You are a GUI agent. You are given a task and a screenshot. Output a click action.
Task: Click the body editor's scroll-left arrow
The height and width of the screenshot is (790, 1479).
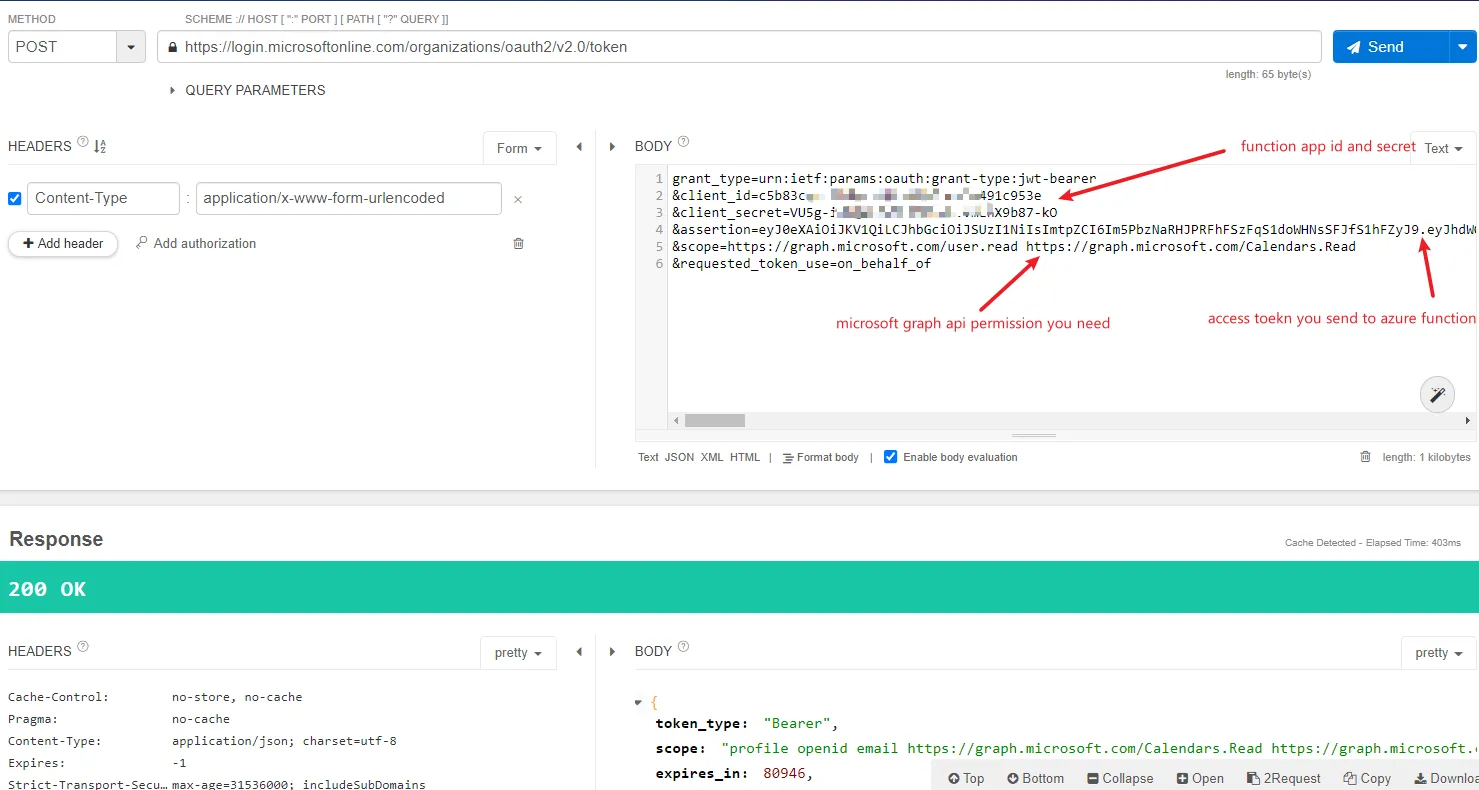675,421
